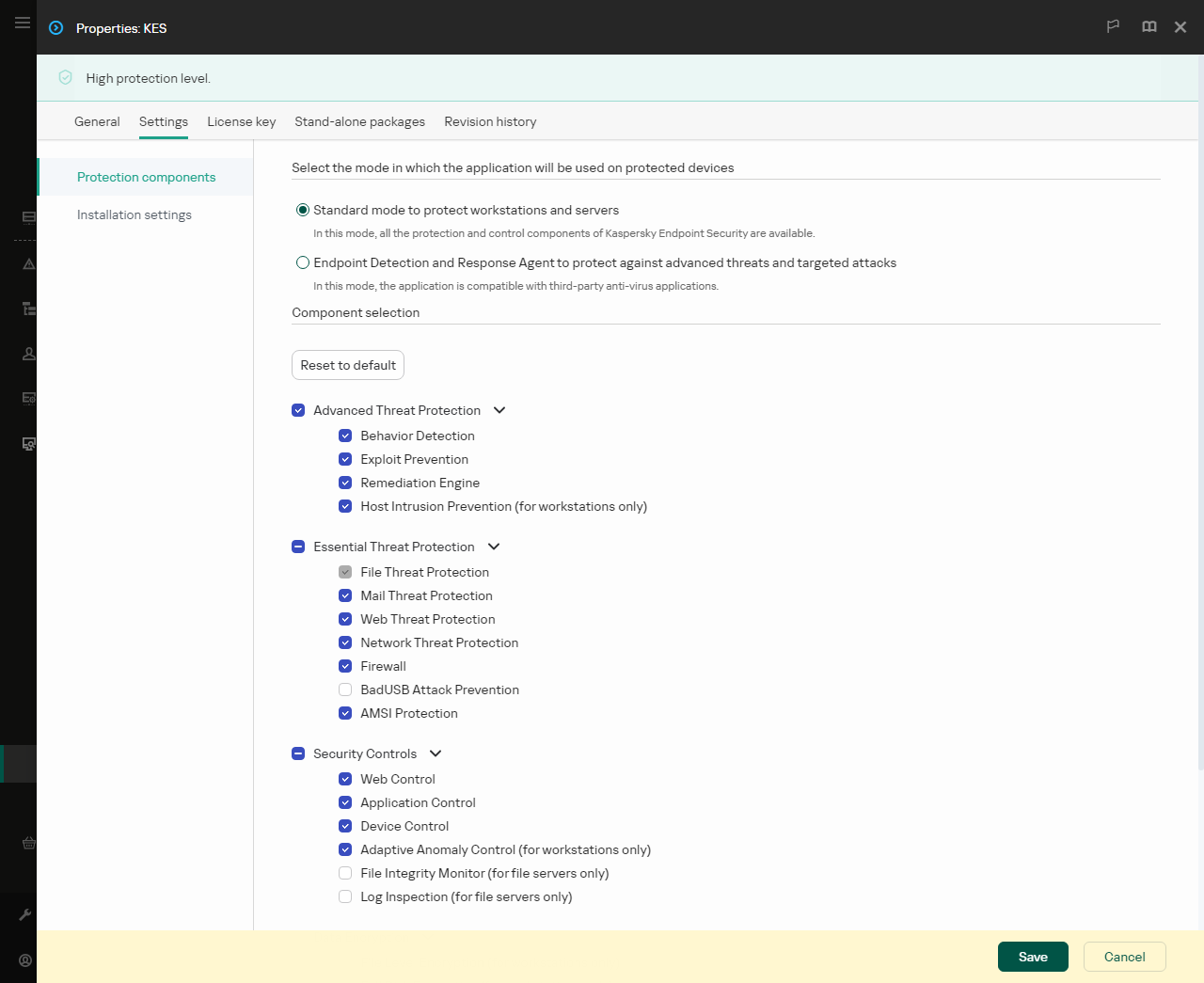Click the shopping basket sidebar icon

click(28, 843)
